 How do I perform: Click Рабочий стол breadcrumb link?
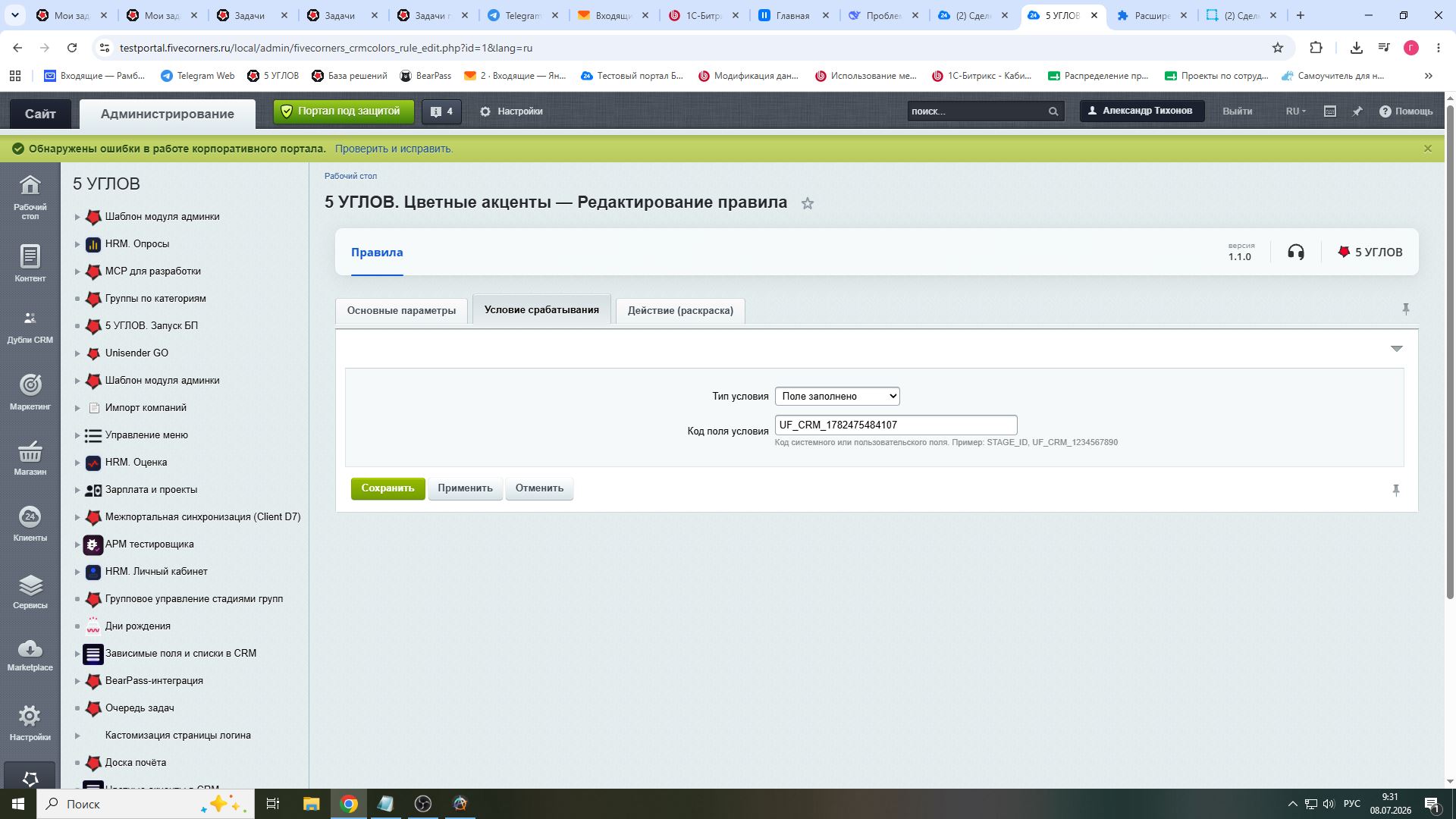[350, 176]
